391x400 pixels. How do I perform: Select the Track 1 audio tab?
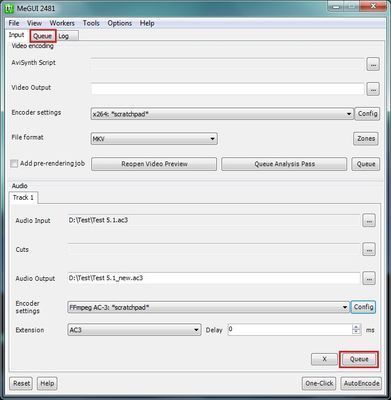point(23,198)
